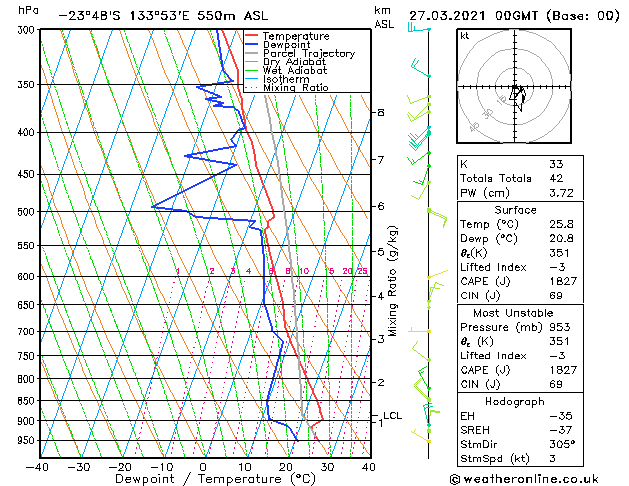Select the SREH value -37
This screenshot has height=486, width=629.
[x=561, y=430]
